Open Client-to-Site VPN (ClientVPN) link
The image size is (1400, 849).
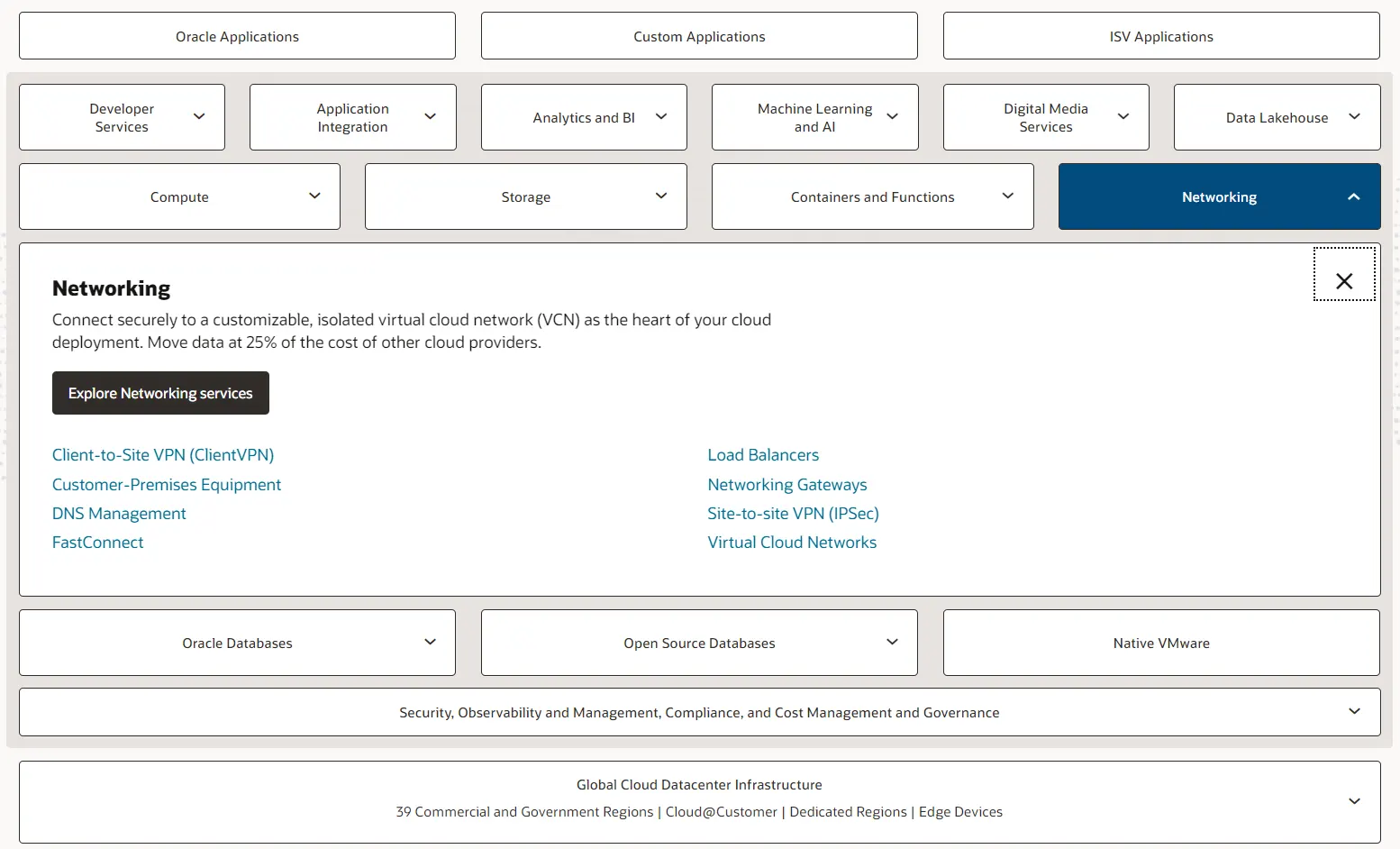[x=163, y=455]
